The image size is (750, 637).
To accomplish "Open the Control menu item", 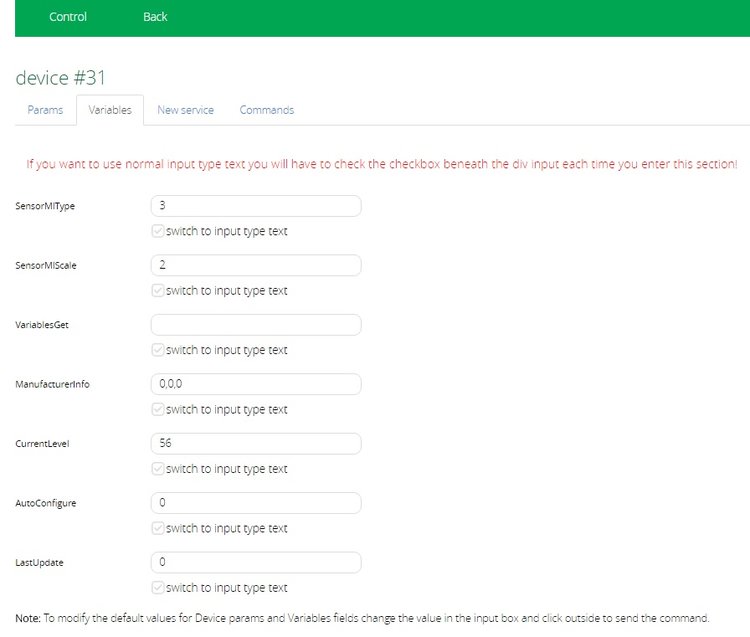I will click(x=68, y=17).
